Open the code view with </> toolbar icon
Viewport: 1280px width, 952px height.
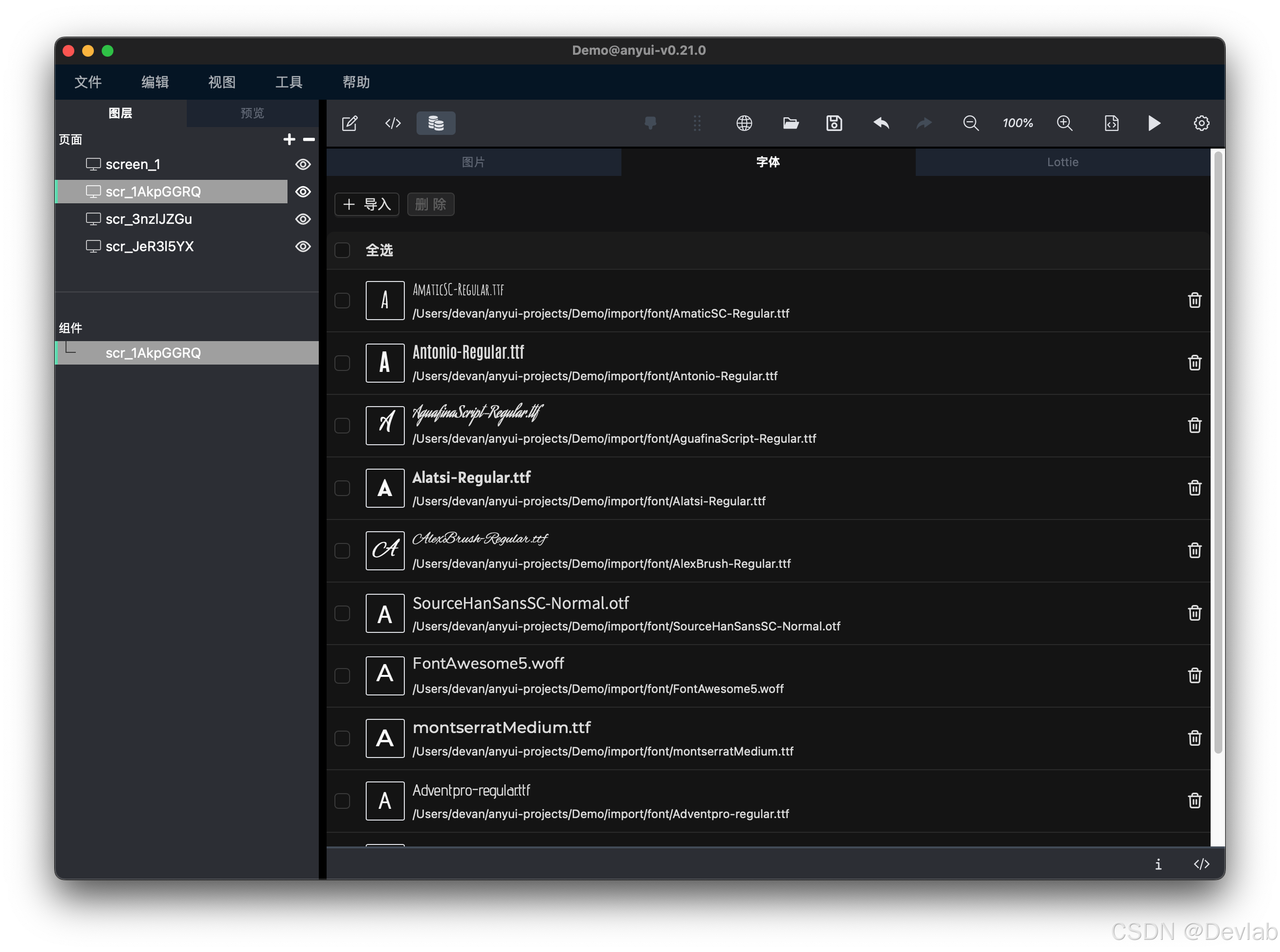393,123
